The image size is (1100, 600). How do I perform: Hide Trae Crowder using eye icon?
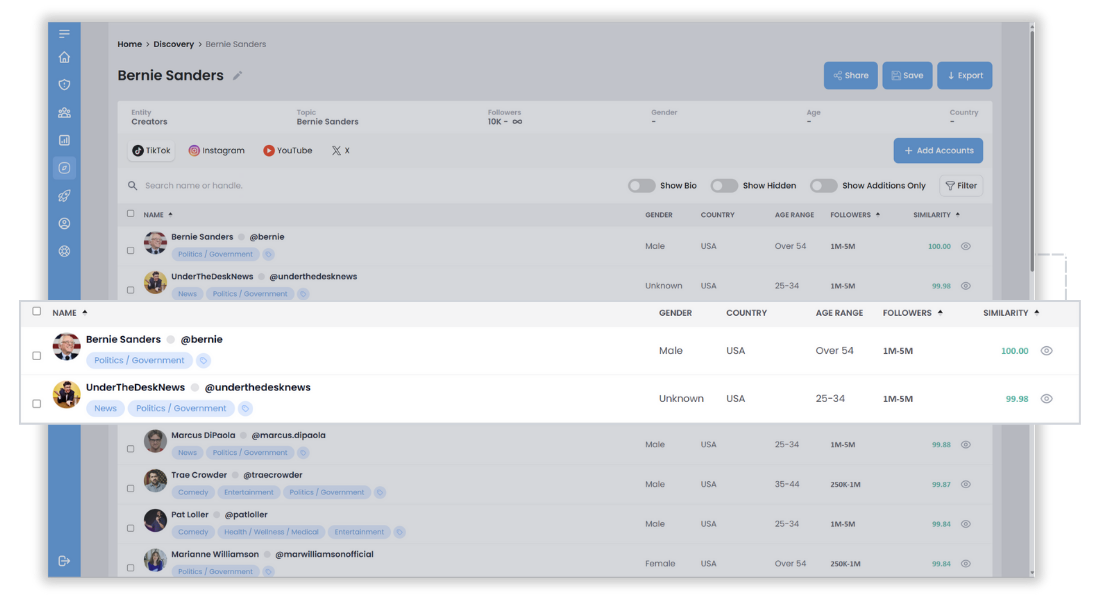966,485
